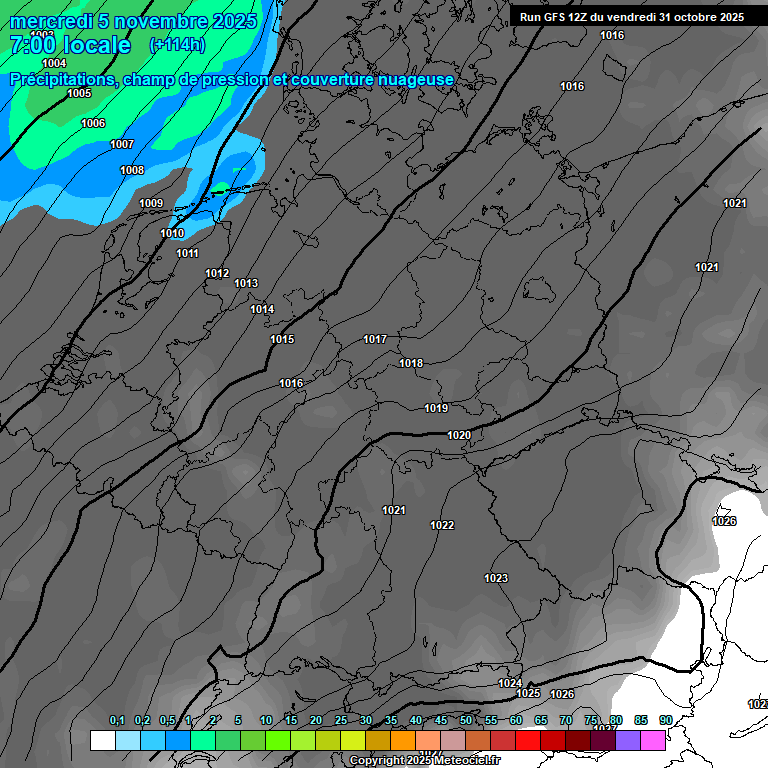Click the 1020 isobar pressure label
Image resolution: width=768 pixels, height=768 pixels.
click(459, 435)
